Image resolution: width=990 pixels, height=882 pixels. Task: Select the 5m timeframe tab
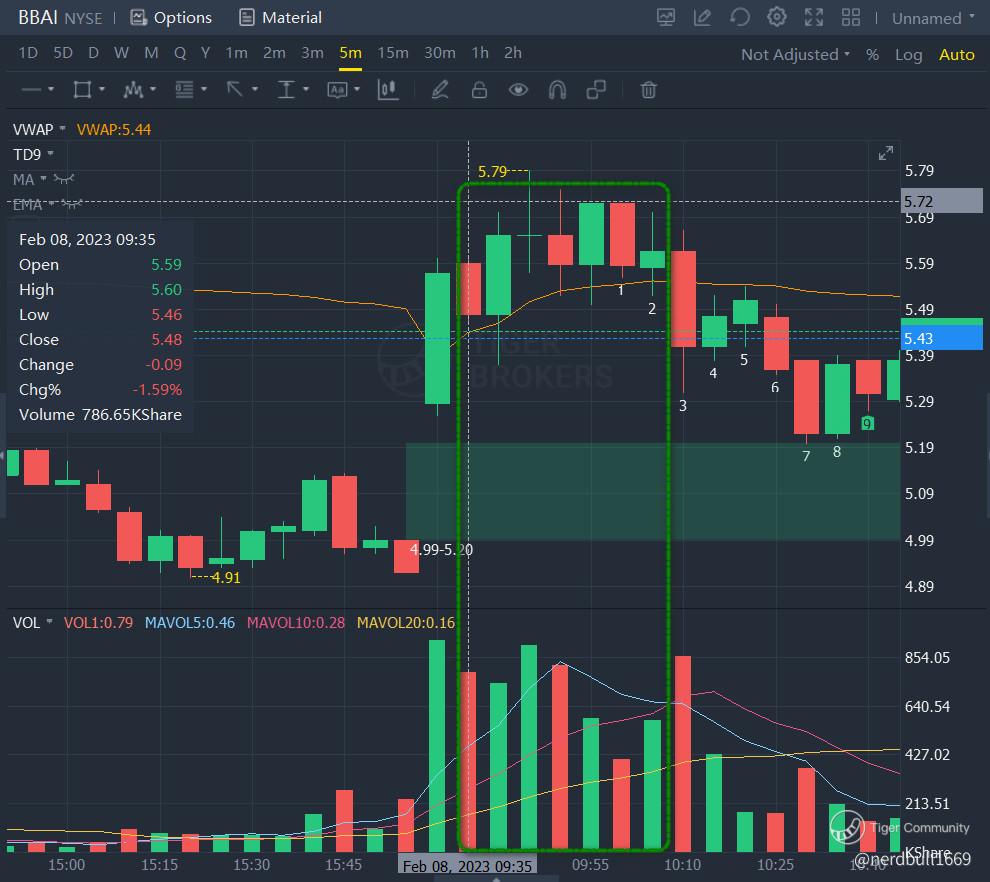point(350,53)
